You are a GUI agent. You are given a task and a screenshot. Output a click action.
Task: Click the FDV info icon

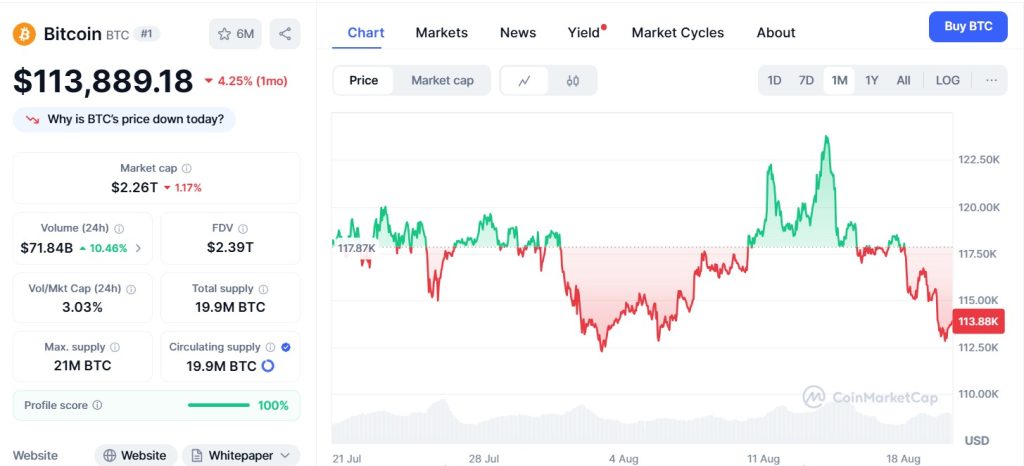click(x=243, y=229)
